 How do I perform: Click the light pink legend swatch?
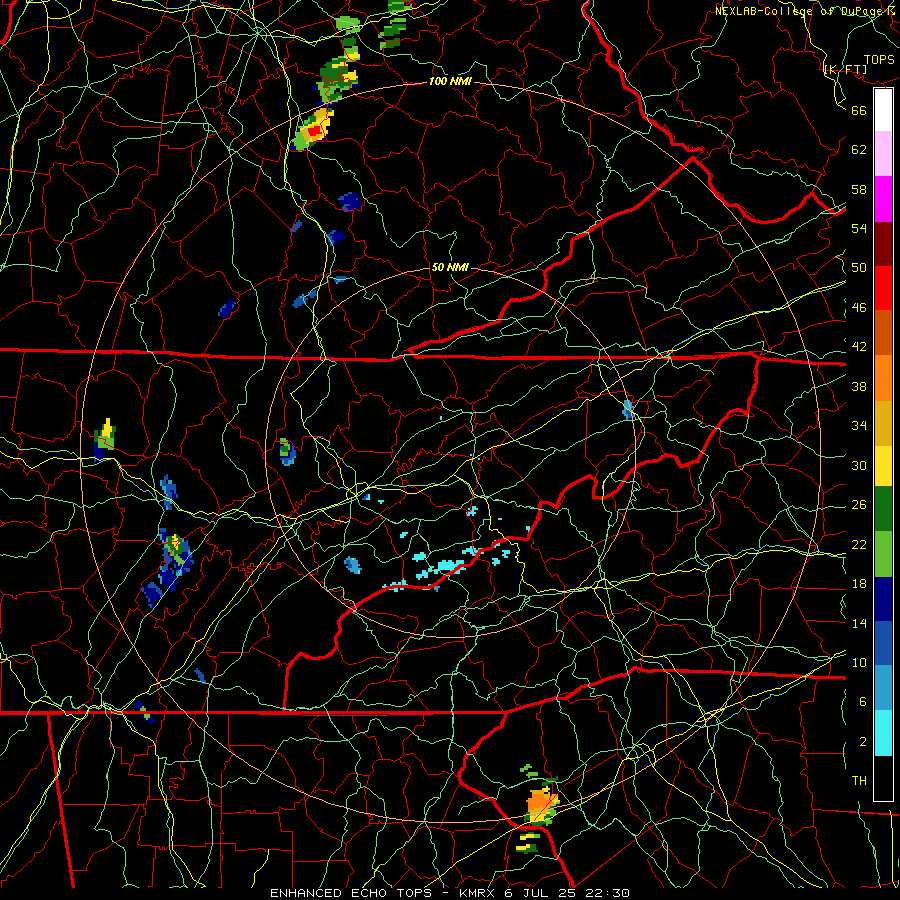(883, 153)
